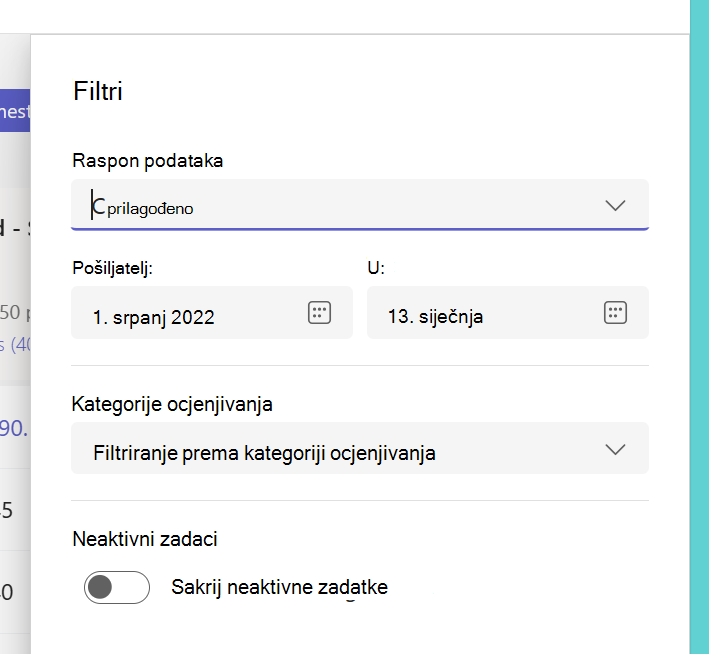Viewport: 709px width, 654px height.
Task: Click the Raspon podataka label
Action: [x=147, y=161]
